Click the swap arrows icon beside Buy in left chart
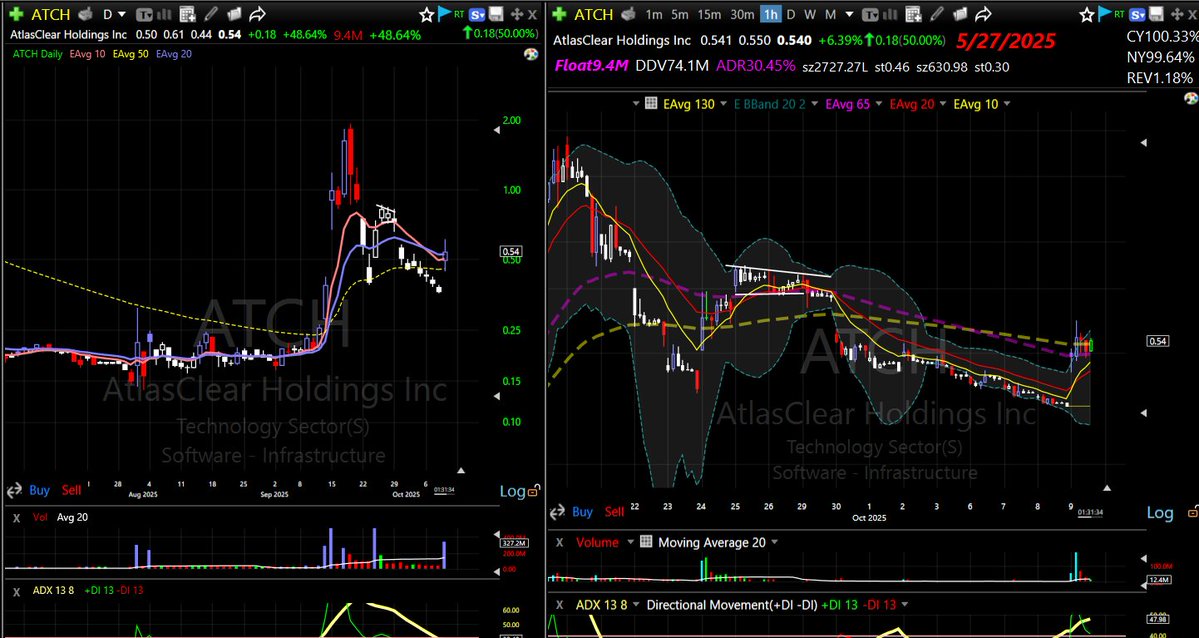 [x=14, y=490]
